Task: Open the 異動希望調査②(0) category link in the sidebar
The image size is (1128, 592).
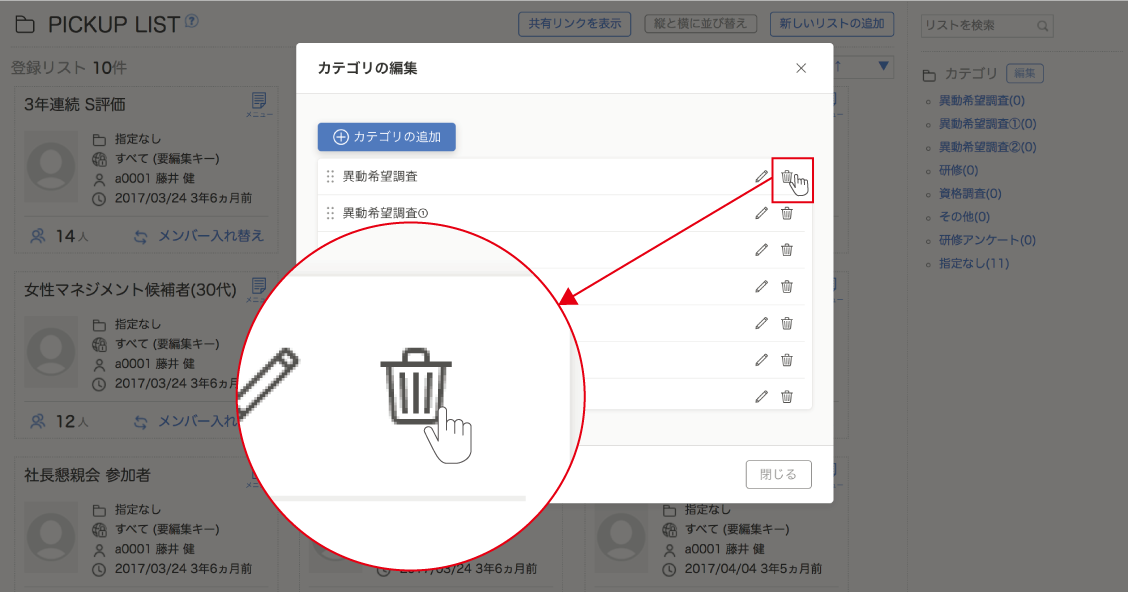Action: pyautogui.click(x=987, y=147)
